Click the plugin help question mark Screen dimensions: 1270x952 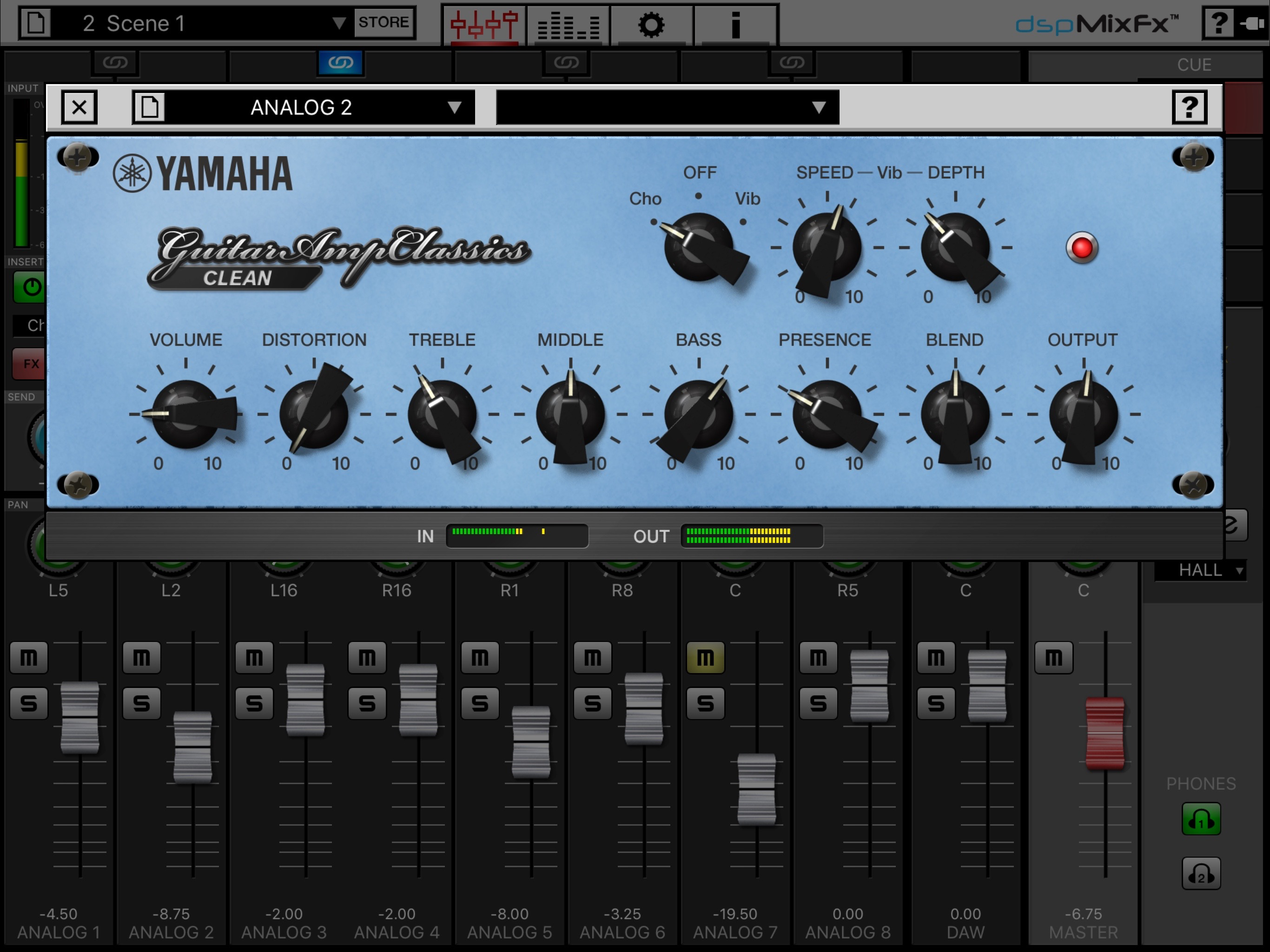tap(1189, 107)
